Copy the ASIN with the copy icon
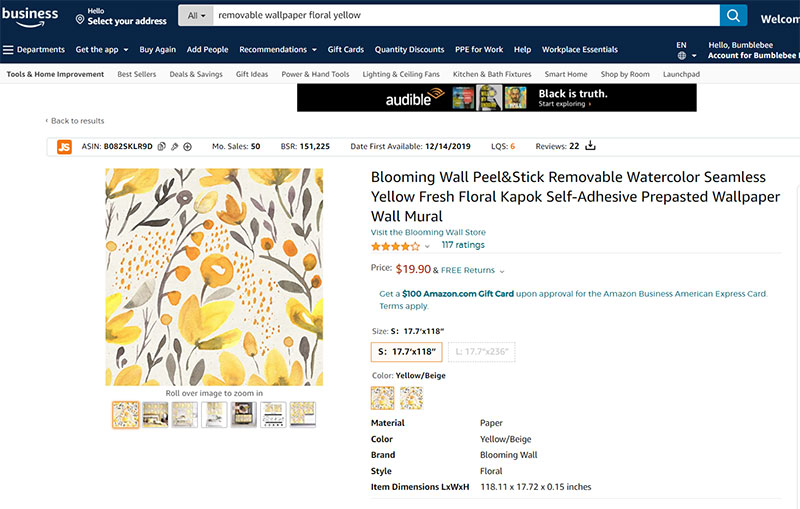 [162, 146]
